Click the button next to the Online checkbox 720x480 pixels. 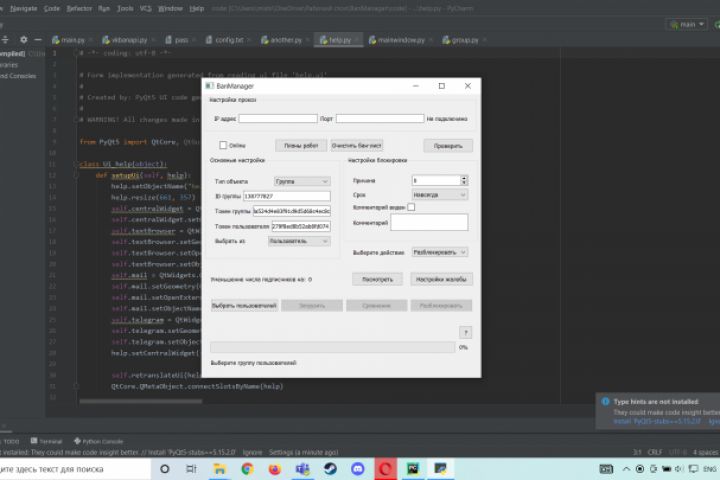[x=301, y=146]
